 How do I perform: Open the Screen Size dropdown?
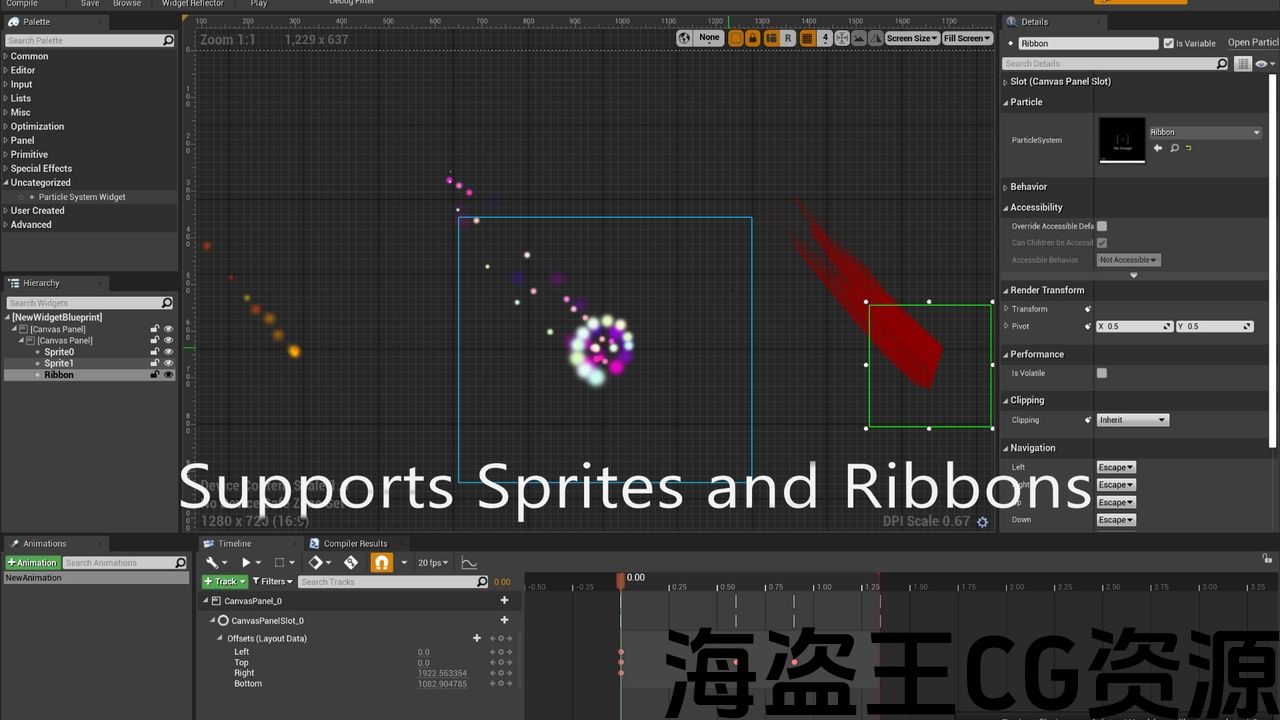(x=911, y=38)
